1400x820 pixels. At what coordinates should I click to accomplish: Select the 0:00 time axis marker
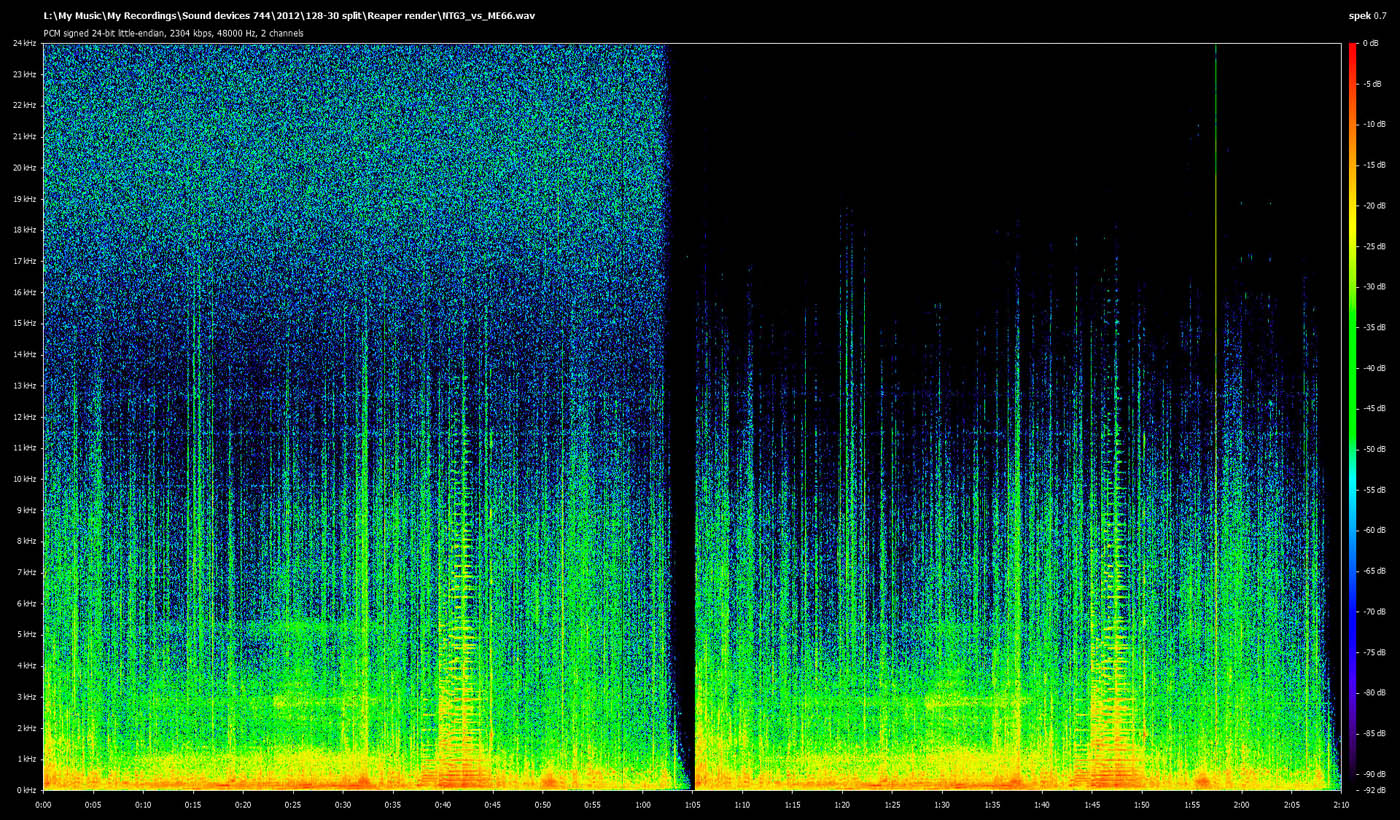(44, 804)
